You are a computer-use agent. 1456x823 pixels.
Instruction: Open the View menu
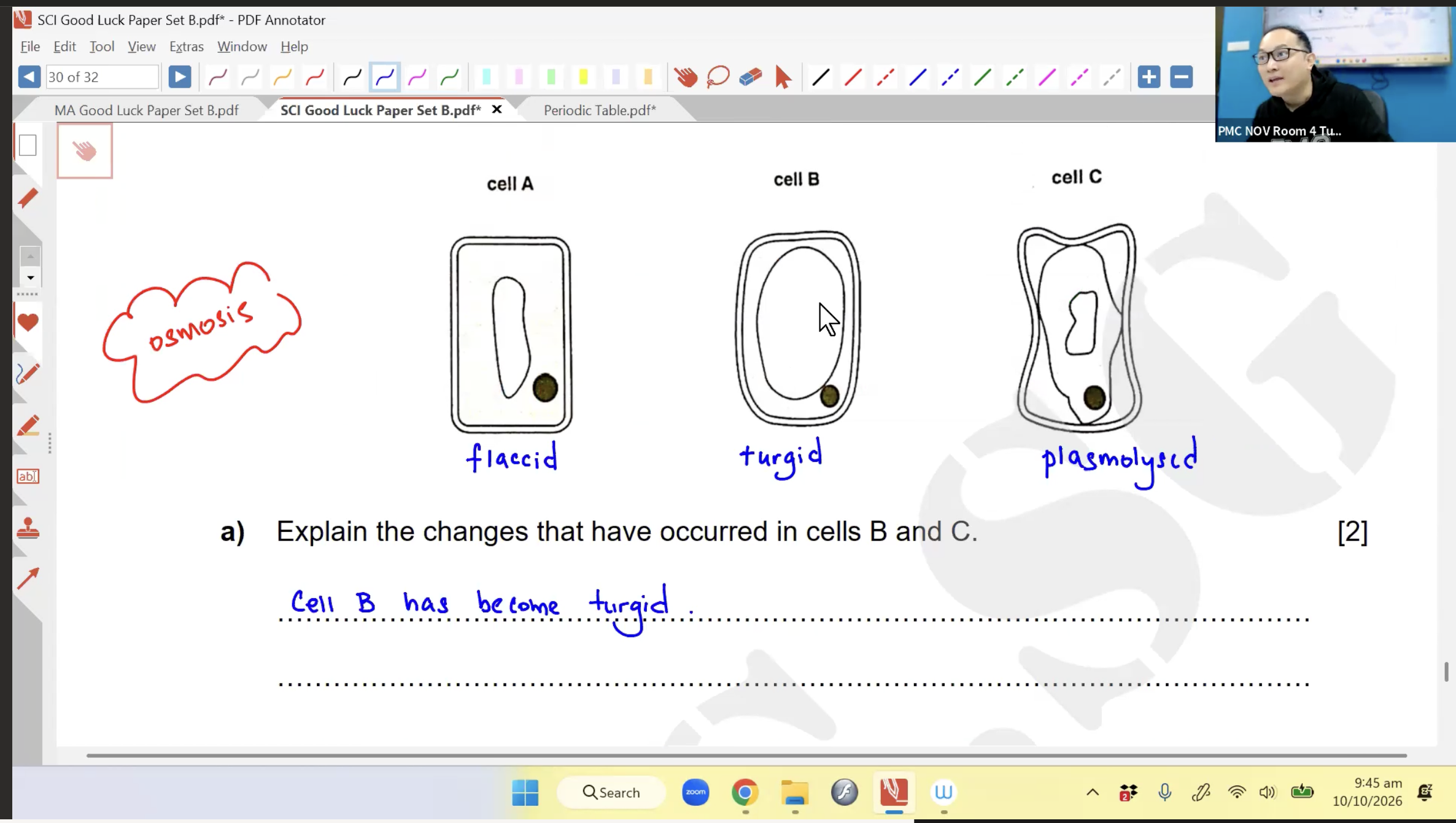[x=142, y=47]
